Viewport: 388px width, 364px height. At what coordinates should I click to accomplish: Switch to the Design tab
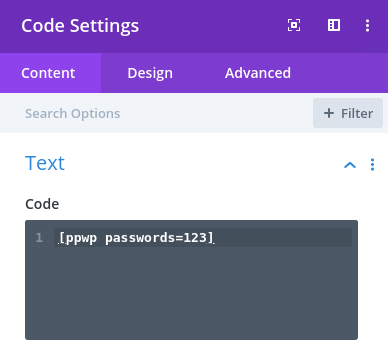(150, 73)
